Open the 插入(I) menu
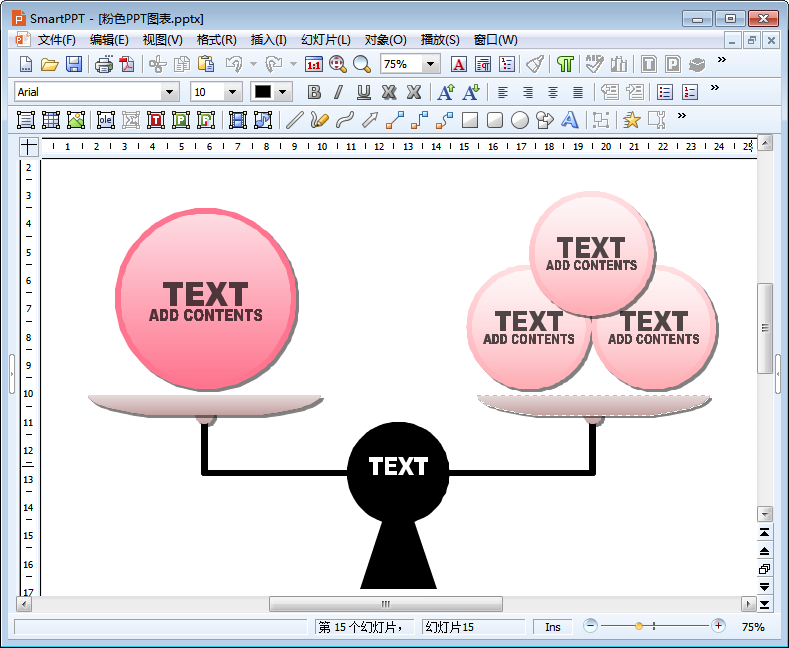The width and height of the screenshot is (789, 648). pyautogui.click(x=268, y=40)
